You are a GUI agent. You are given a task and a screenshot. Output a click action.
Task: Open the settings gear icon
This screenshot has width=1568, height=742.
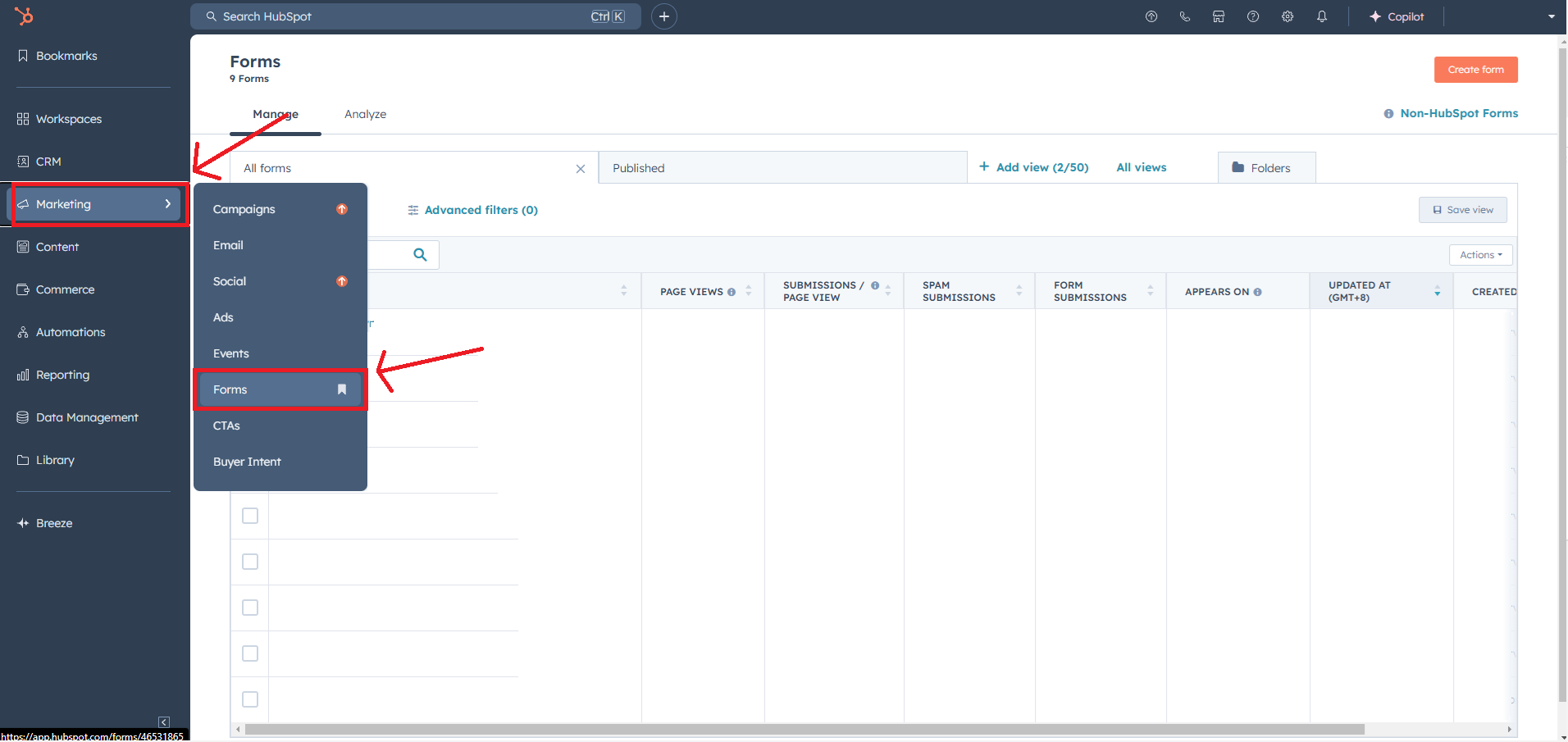[1288, 16]
